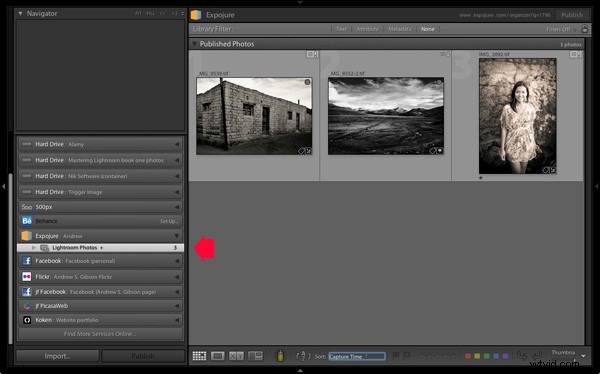Viewport: 600px width, 374px height.
Task: Set Navigator zoom to FIT
Action: 138,13
